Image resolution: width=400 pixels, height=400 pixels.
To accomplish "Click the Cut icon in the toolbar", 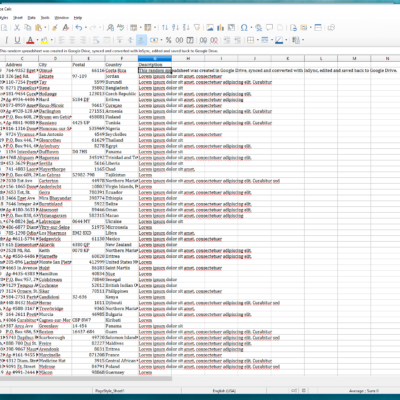I will tap(17, 28).
